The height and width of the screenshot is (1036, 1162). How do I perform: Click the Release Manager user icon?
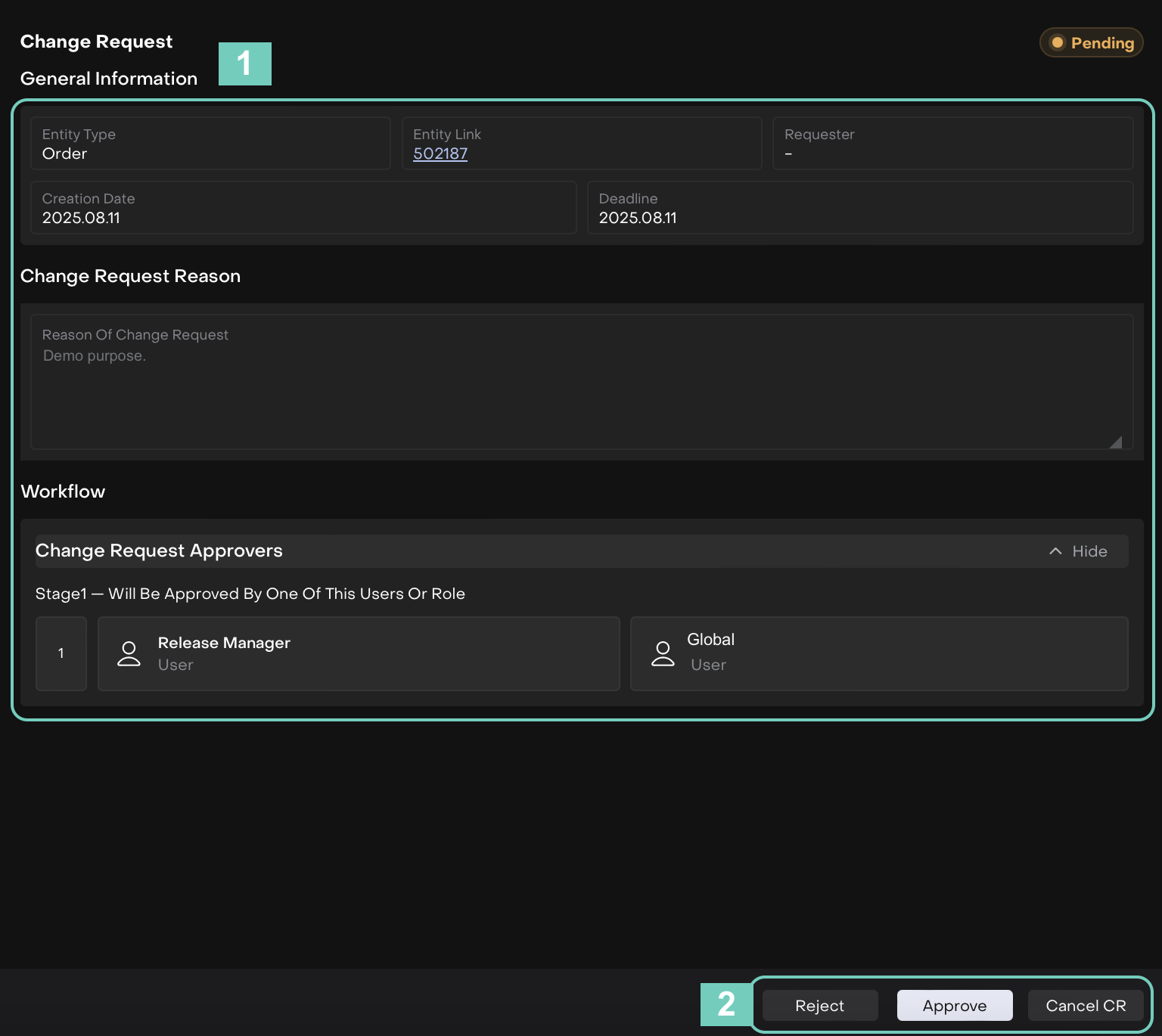click(129, 653)
